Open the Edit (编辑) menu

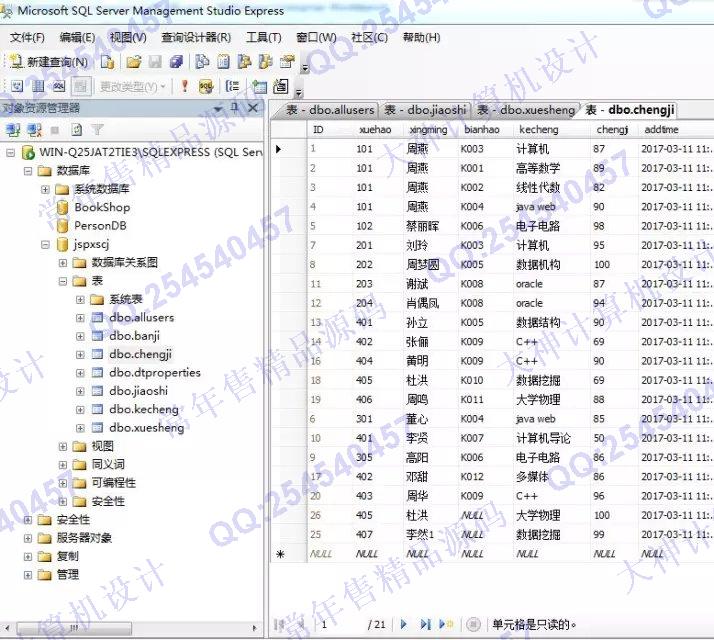point(77,37)
